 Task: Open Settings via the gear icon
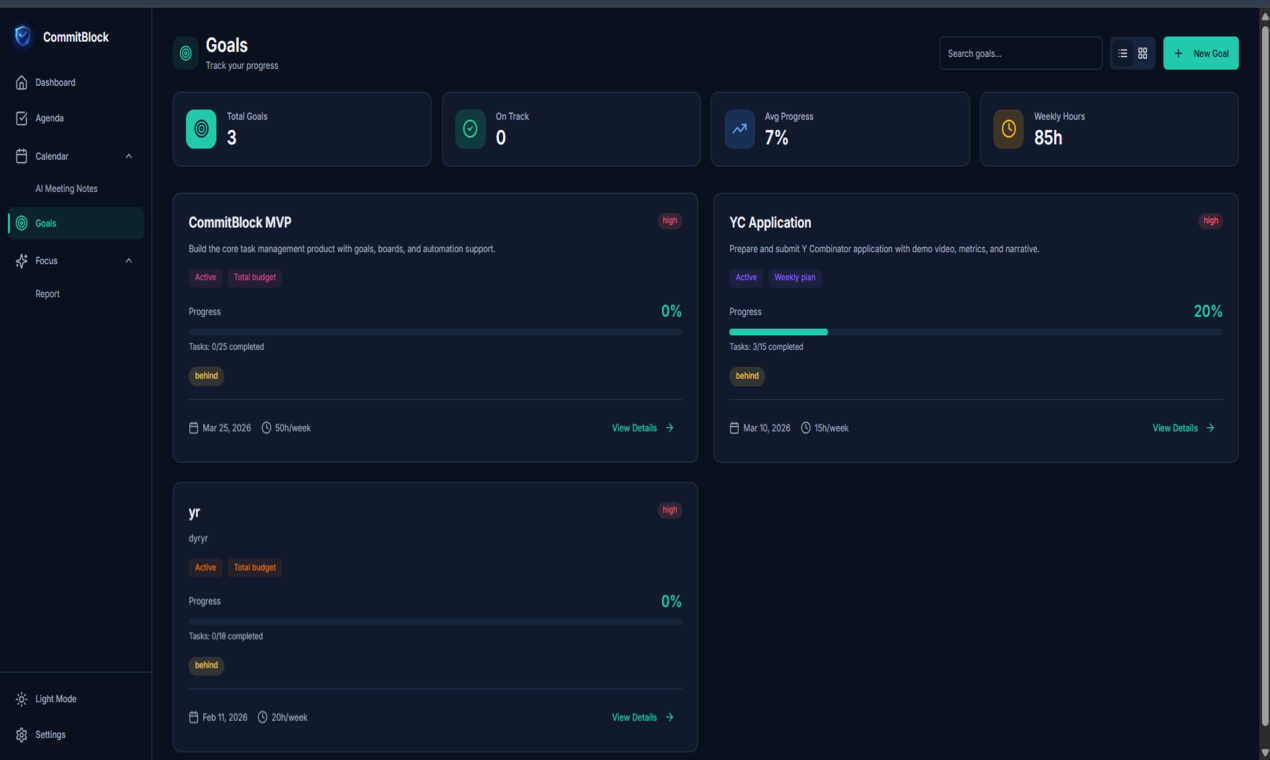click(x=21, y=734)
